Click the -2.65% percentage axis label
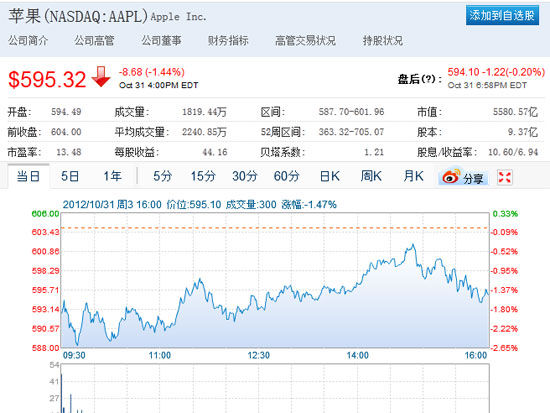 (x=504, y=348)
